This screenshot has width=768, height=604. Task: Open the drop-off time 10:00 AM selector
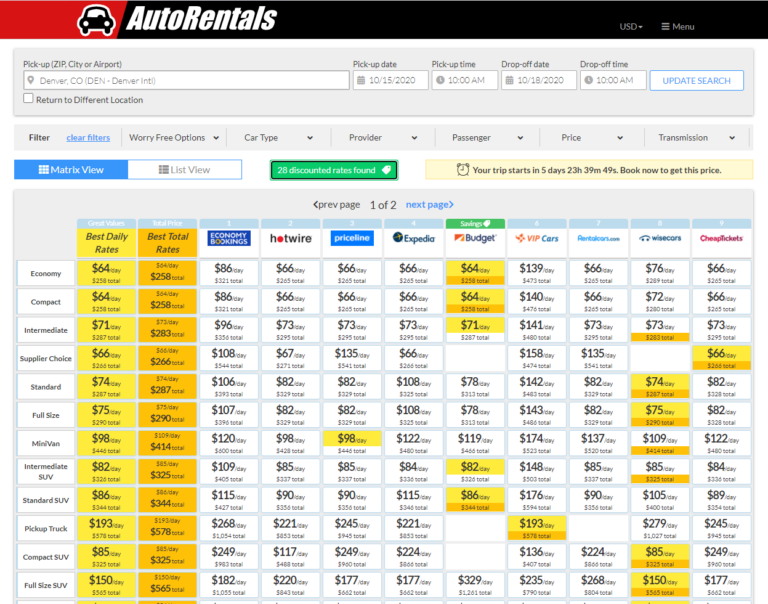[613, 80]
